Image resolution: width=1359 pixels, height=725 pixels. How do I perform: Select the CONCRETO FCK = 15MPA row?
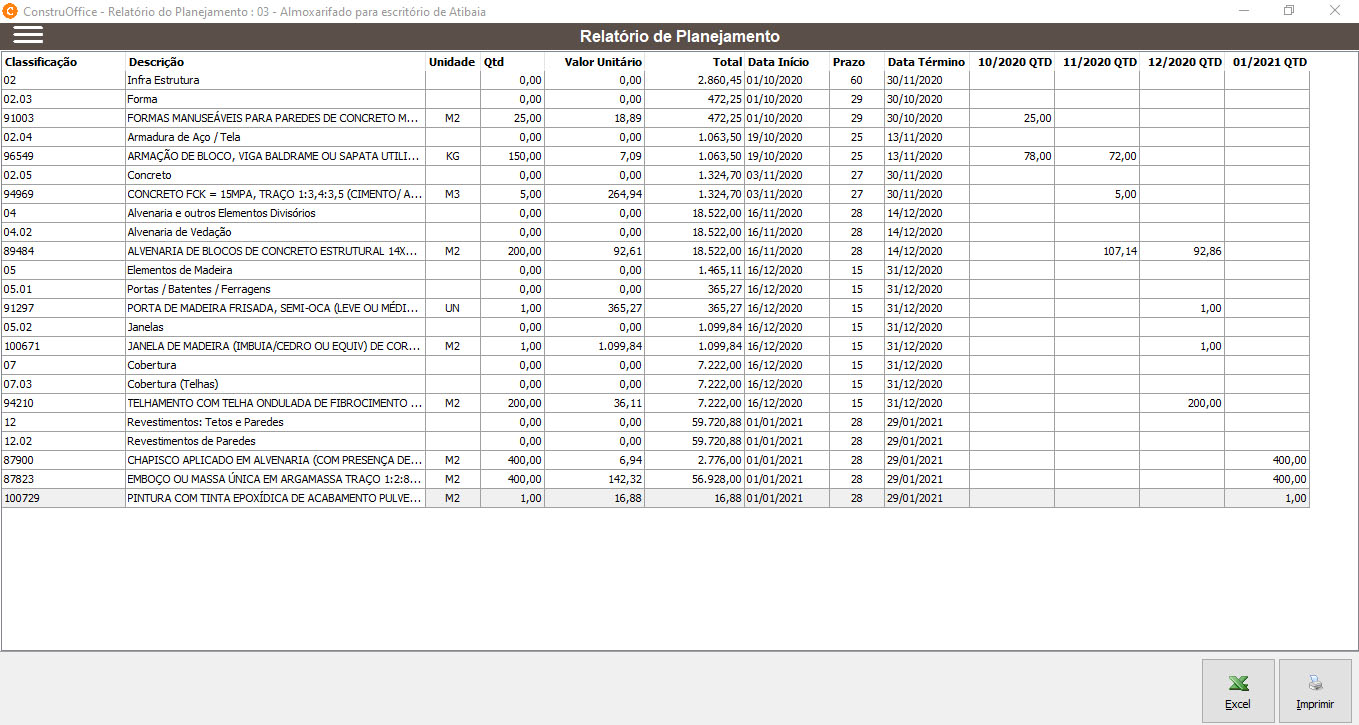tap(655, 194)
